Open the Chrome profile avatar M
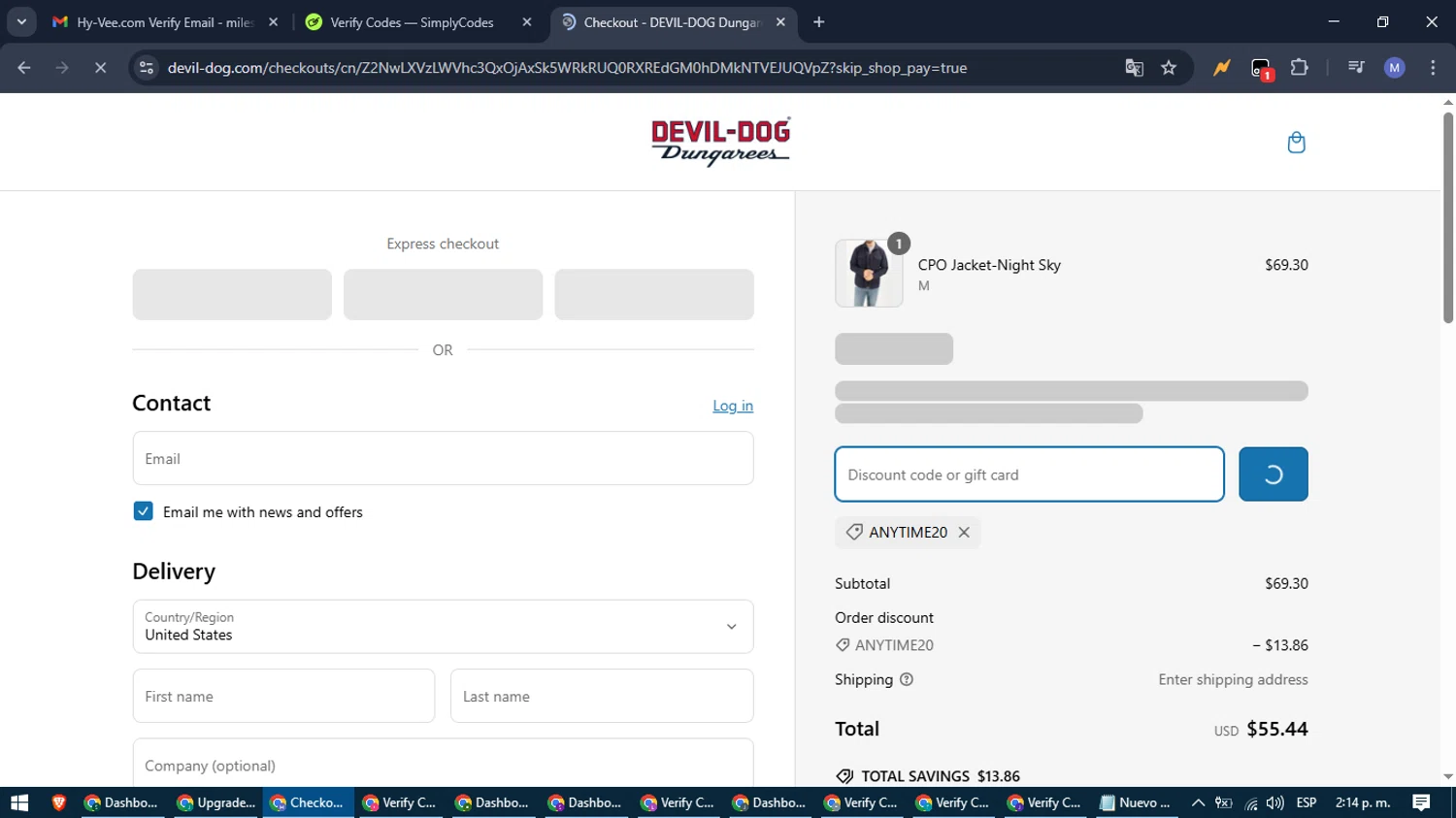 [x=1395, y=68]
